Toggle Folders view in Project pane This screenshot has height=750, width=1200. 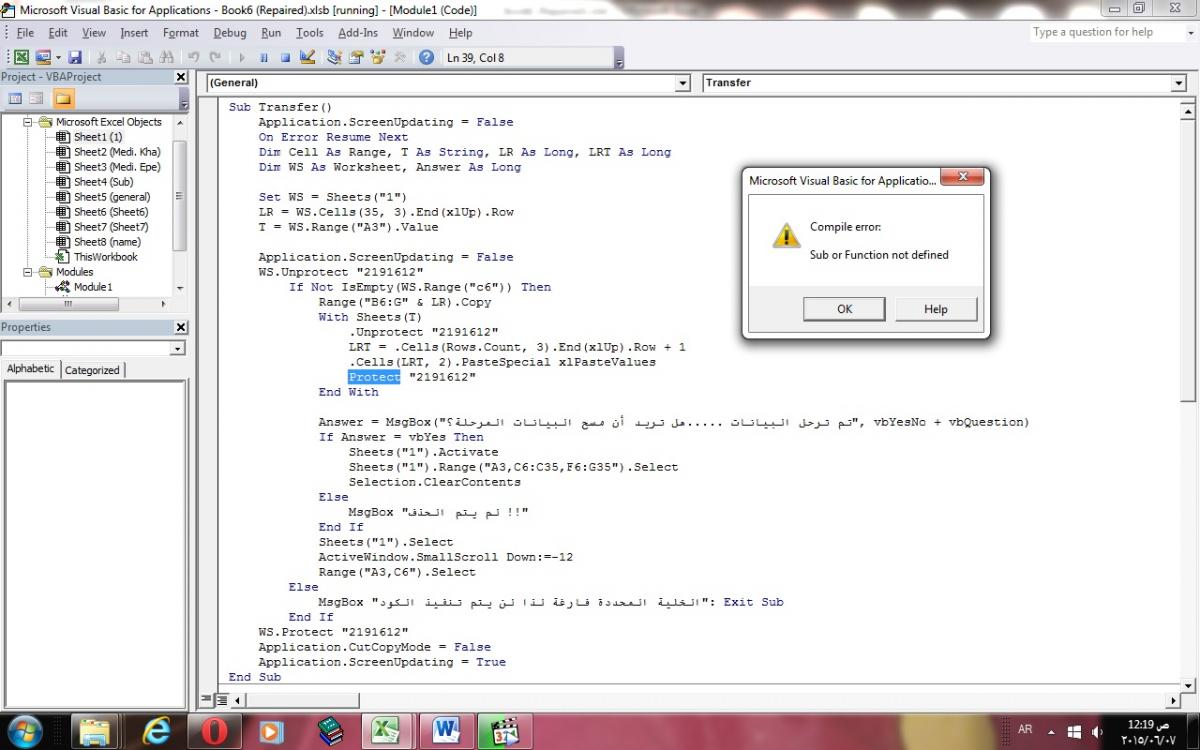(63, 98)
